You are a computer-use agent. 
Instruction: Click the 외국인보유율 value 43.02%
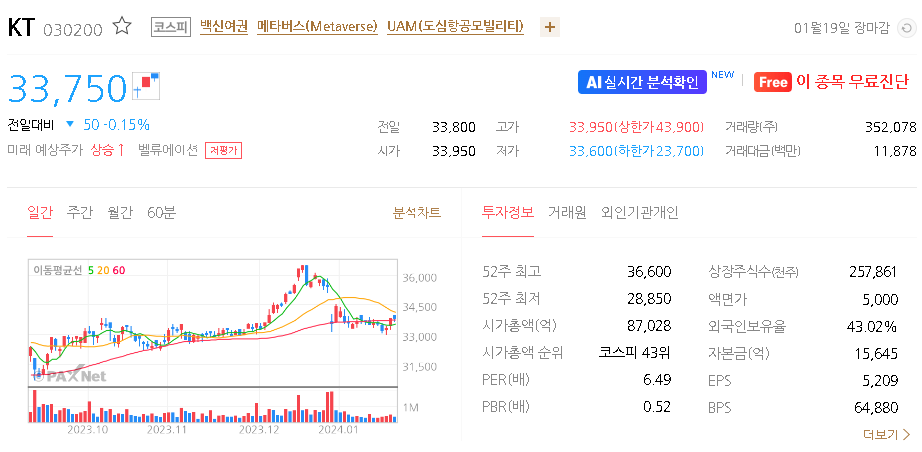coord(874,326)
